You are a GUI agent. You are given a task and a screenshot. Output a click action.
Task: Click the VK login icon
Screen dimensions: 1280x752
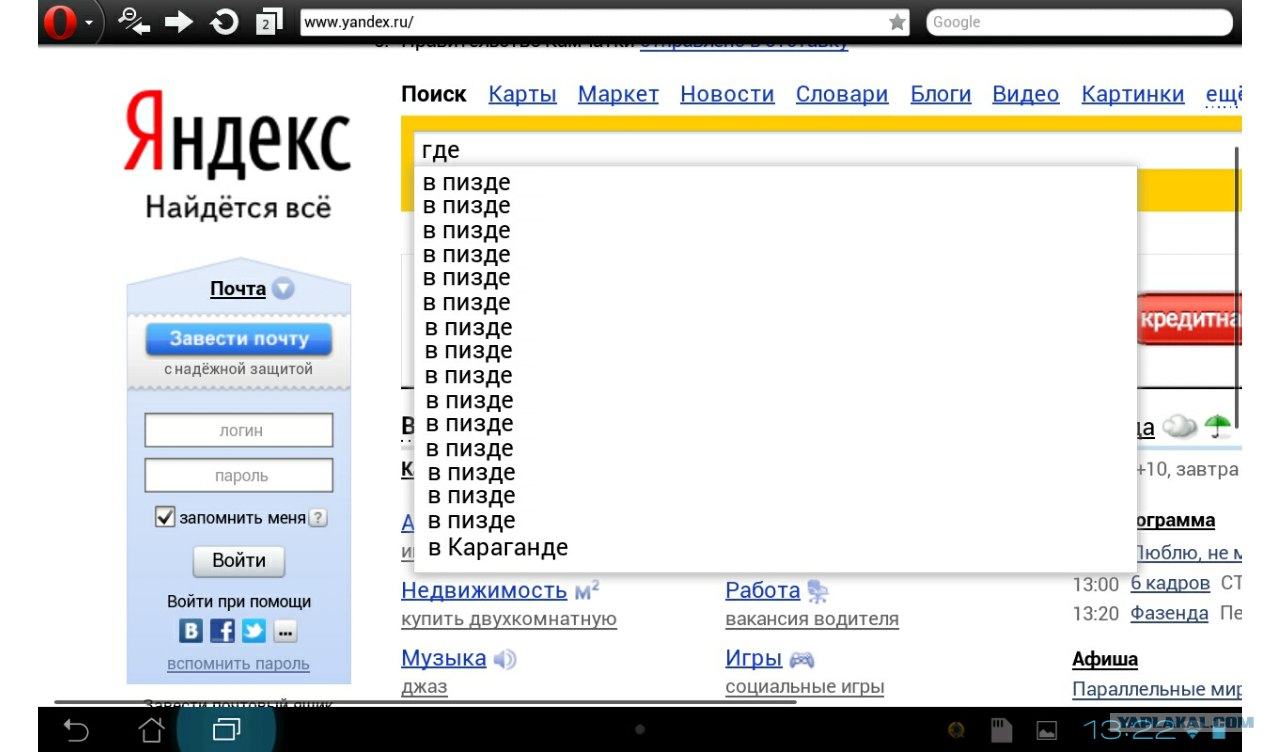coord(191,631)
